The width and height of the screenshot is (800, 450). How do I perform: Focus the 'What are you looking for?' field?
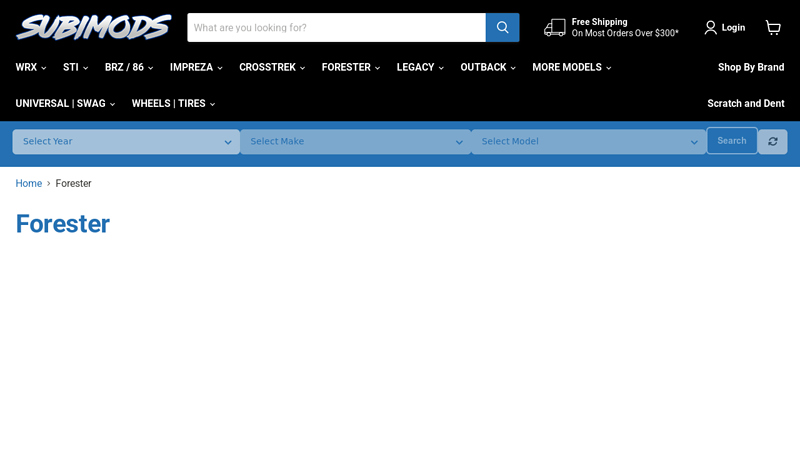click(336, 28)
